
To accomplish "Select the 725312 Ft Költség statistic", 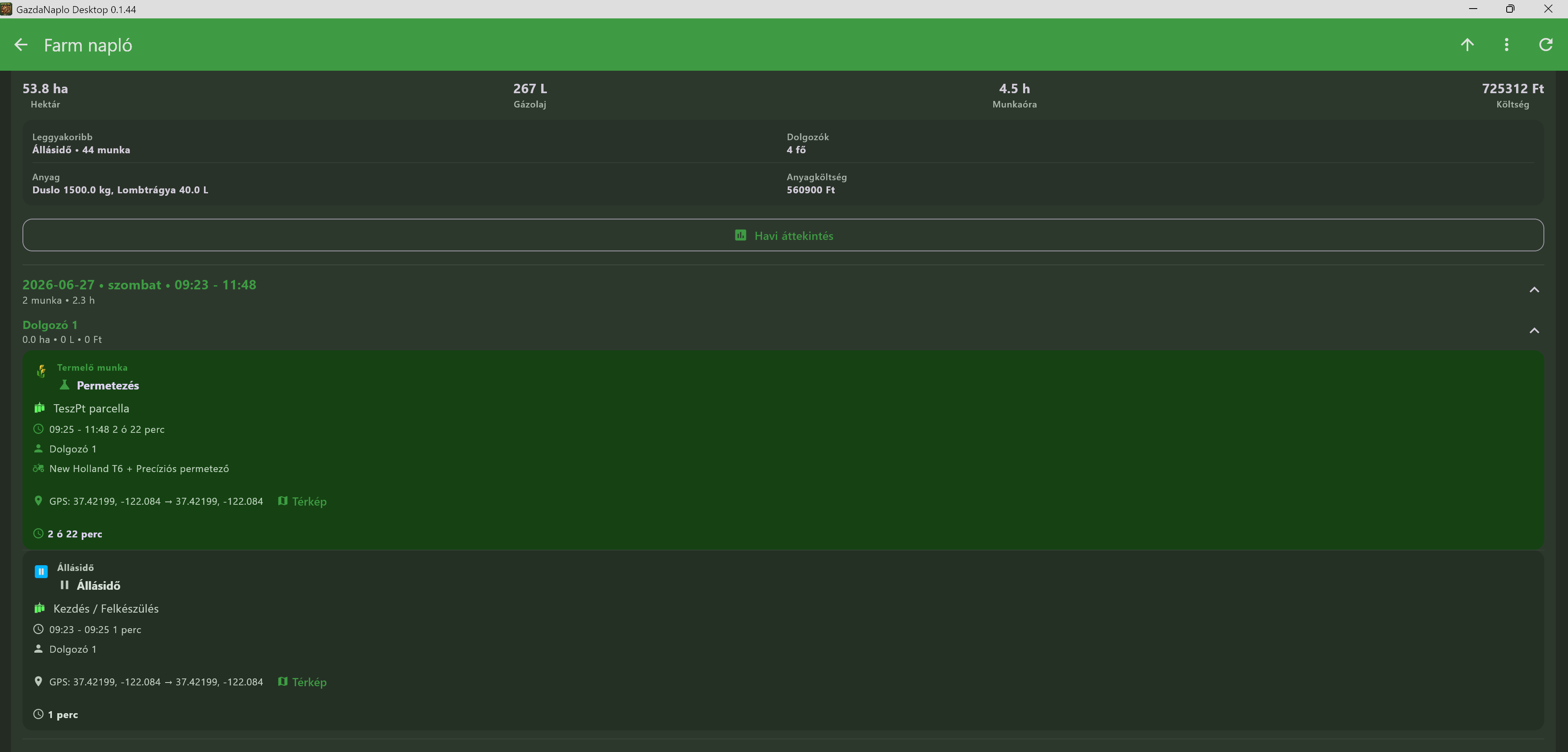I will [x=1512, y=96].
